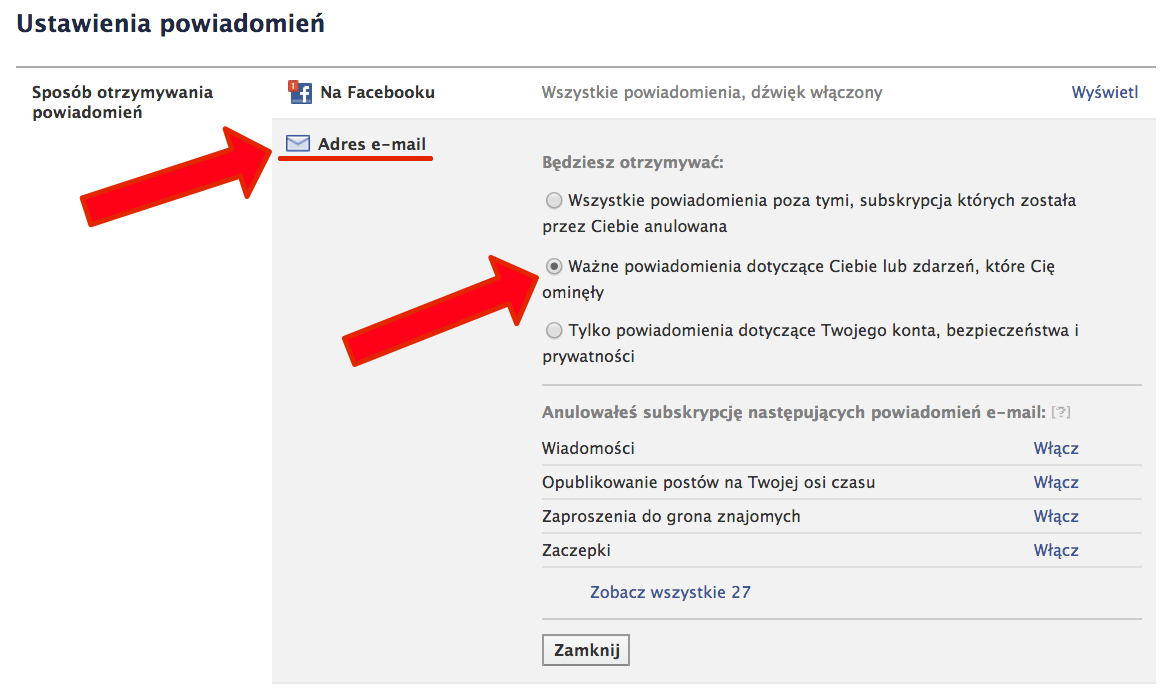Click Włącz for Zaproszenia do grona znajomych
Image resolution: width=1176 pixels, height=690 pixels.
pyautogui.click(x=1056, y=516)
